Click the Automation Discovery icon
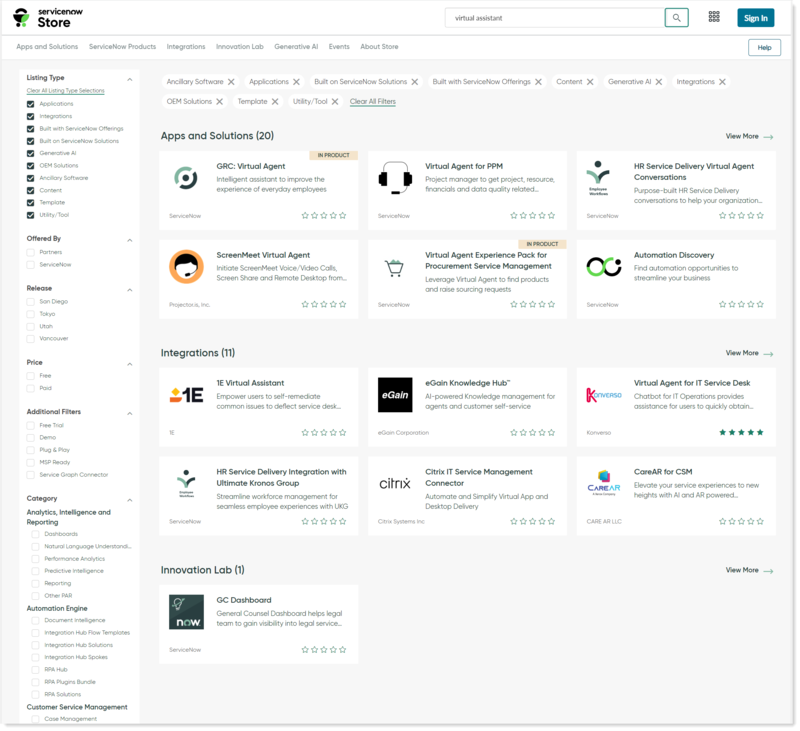This screenshot has width=800, height=731. [604, 267]
